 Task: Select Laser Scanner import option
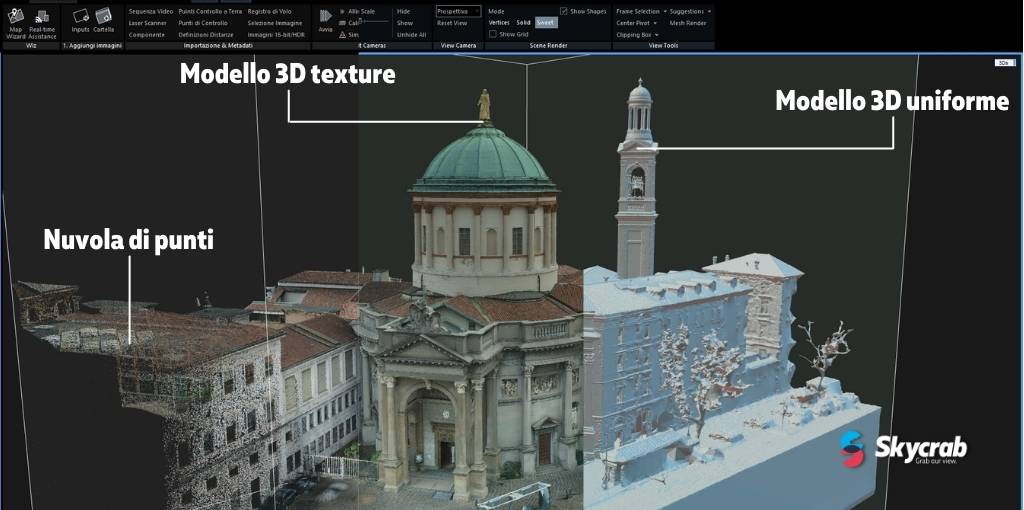point(147,22)
